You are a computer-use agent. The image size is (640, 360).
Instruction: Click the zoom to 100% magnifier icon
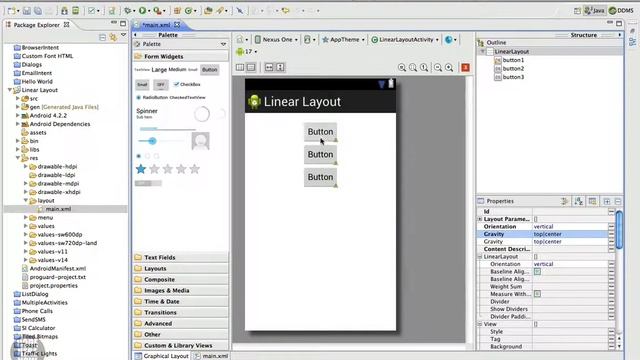coord(424,68)
